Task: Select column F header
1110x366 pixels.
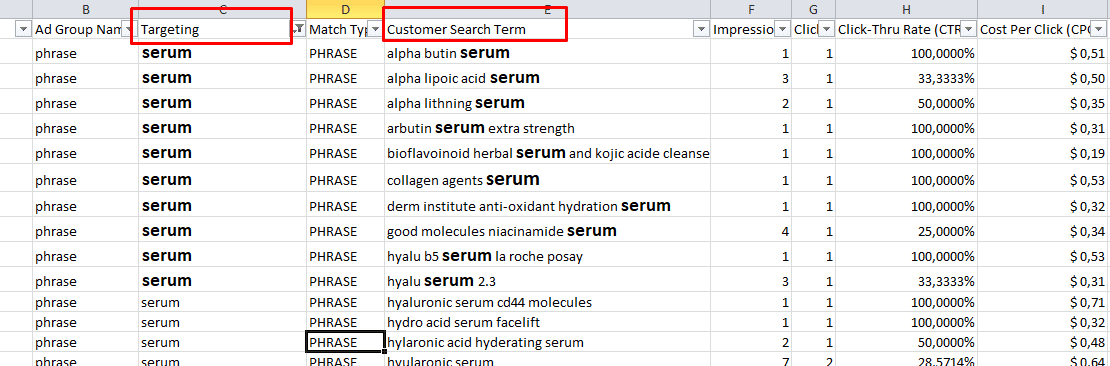Action: [751, 9]
